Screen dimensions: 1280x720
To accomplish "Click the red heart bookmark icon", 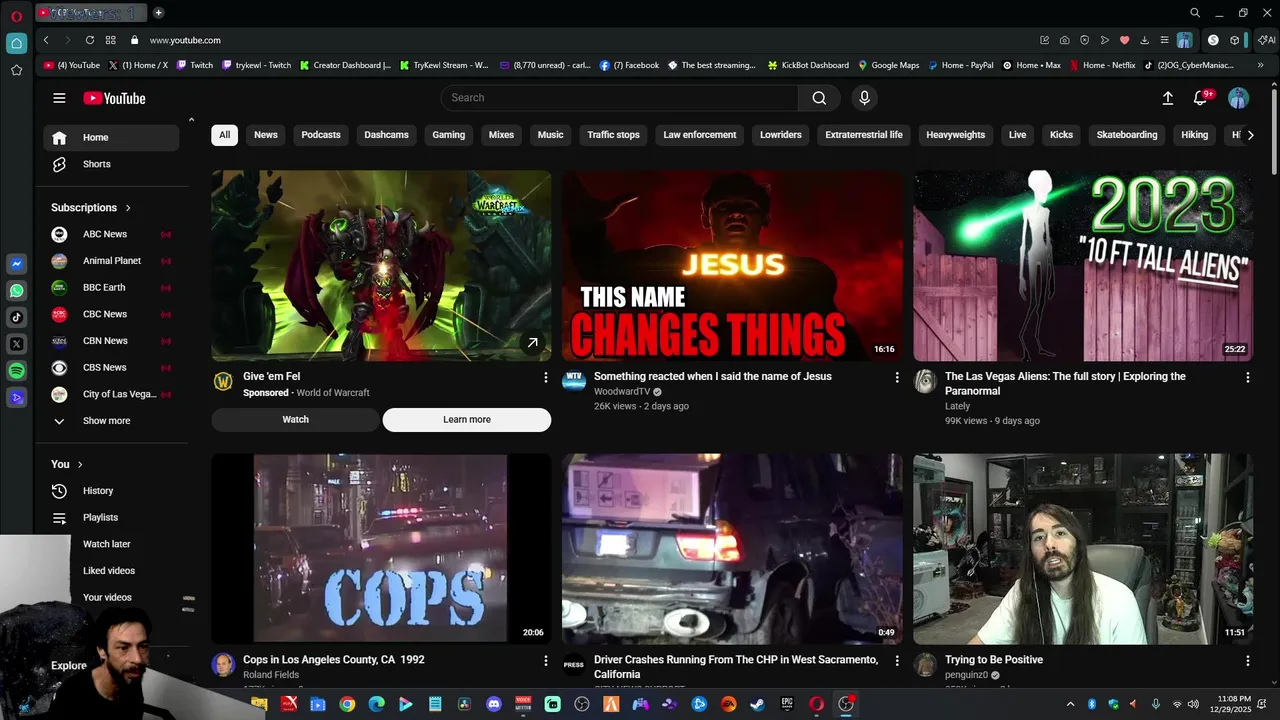I will pos(1124,40).
